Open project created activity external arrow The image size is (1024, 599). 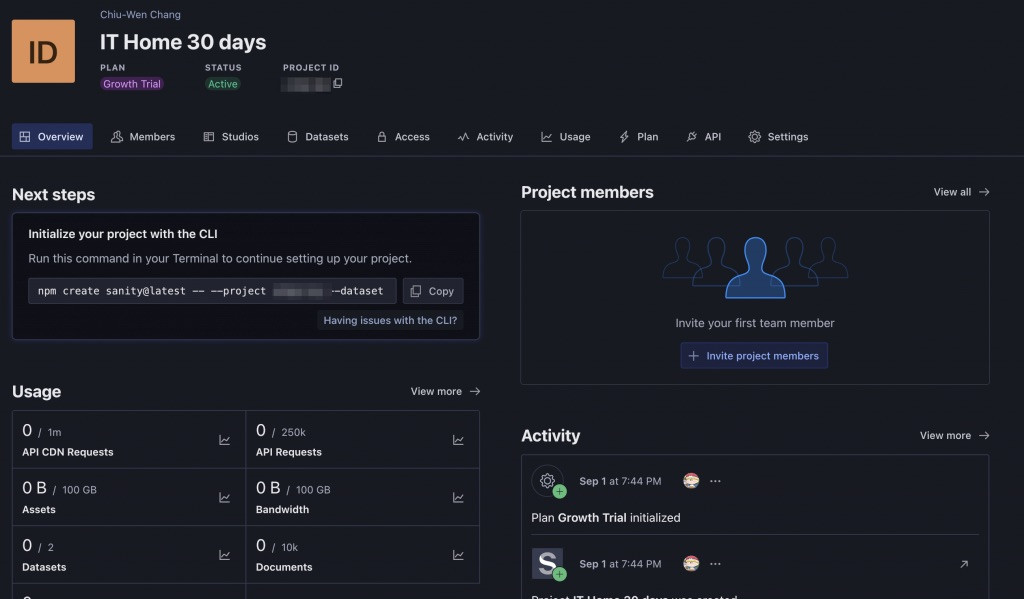pyautogui.click(x=963, y=564)
